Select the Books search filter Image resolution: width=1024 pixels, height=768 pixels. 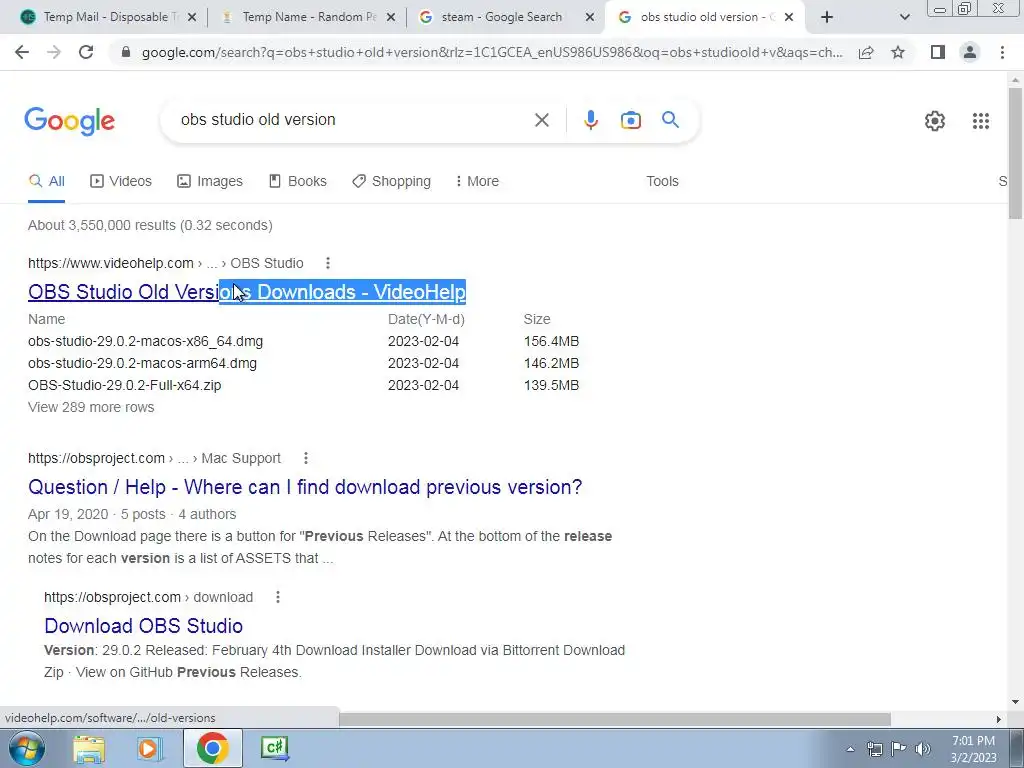(x=297, y=182)
